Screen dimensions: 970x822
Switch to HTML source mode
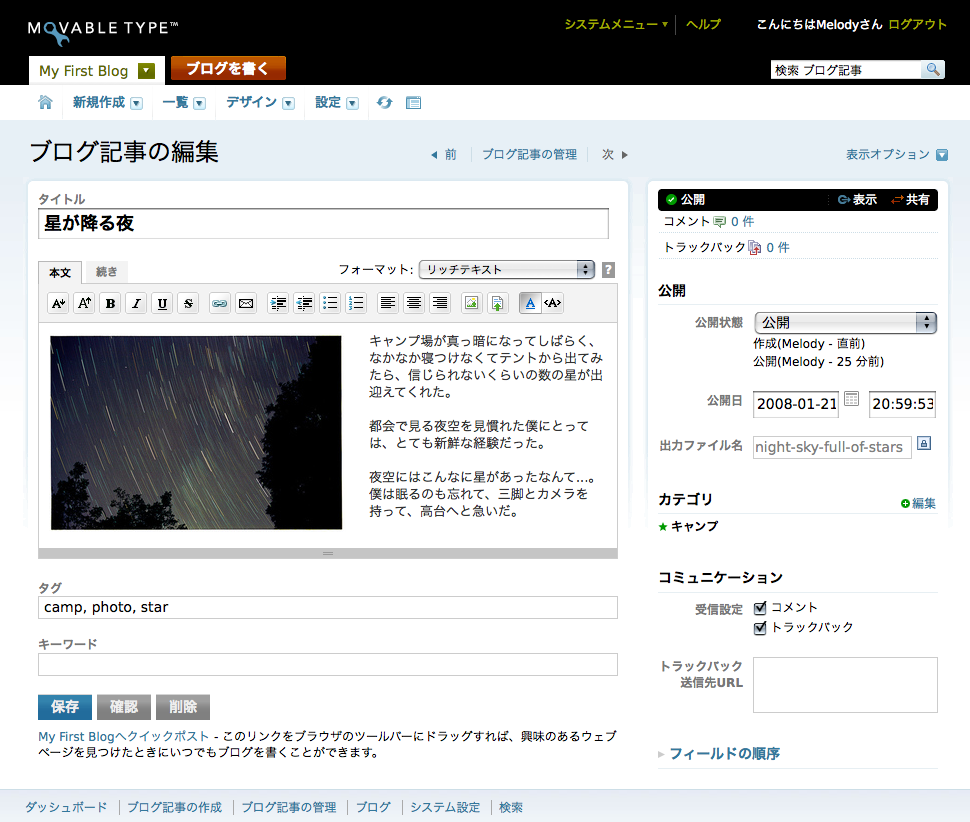point(552,303)
